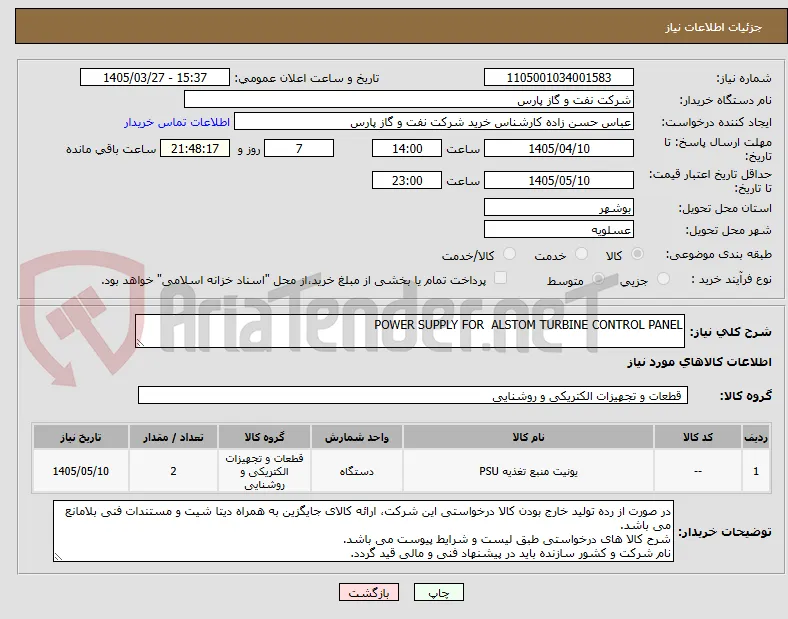This screenshot has height=619, width=788.
Task: Click the quantity cell 2
Action: click(x=173, y=471)
